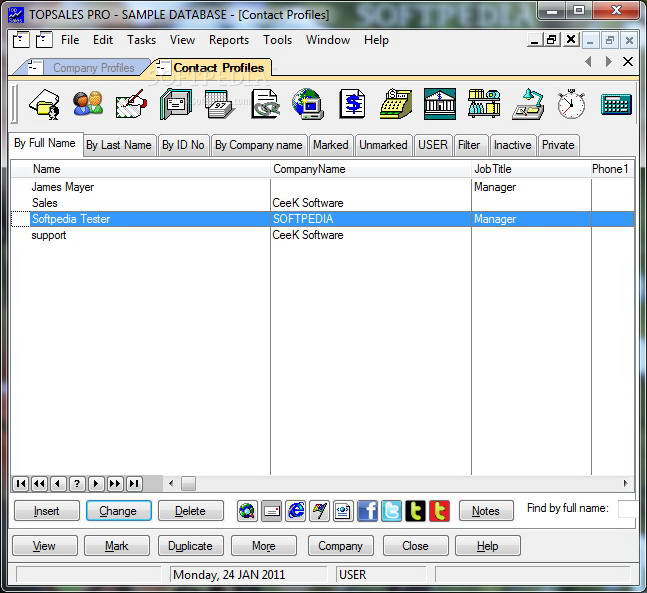Select the Inactive filter tab
647x593 pixels.
pos(512,145)
